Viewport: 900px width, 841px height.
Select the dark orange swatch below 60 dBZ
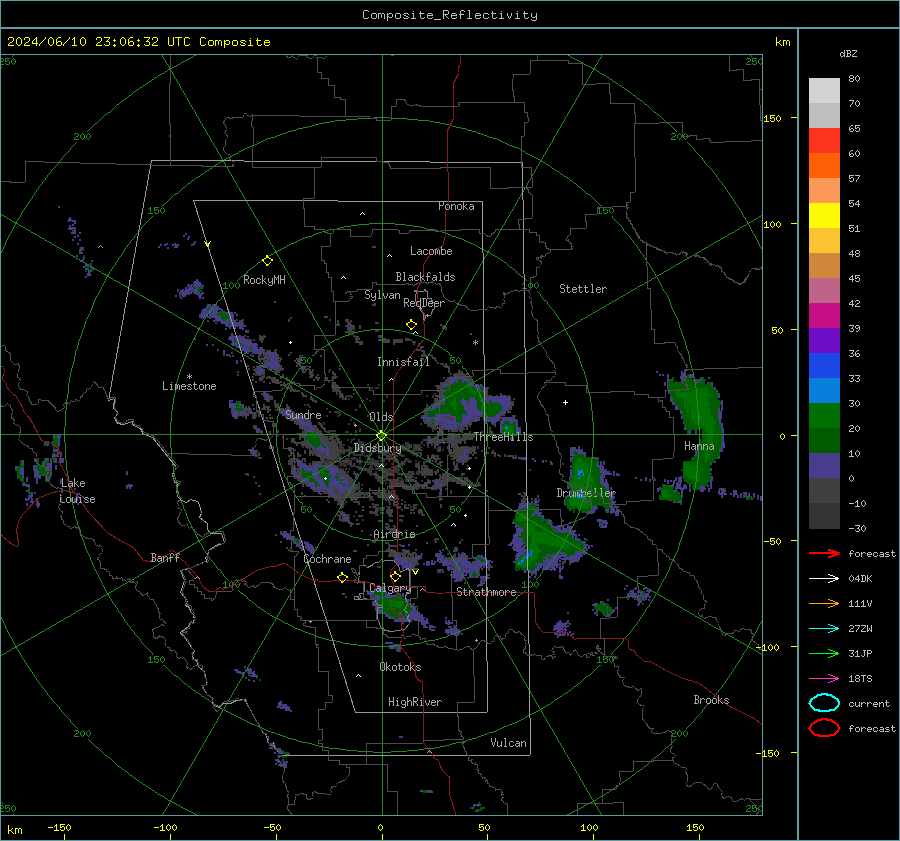click(x=824, y=166)
